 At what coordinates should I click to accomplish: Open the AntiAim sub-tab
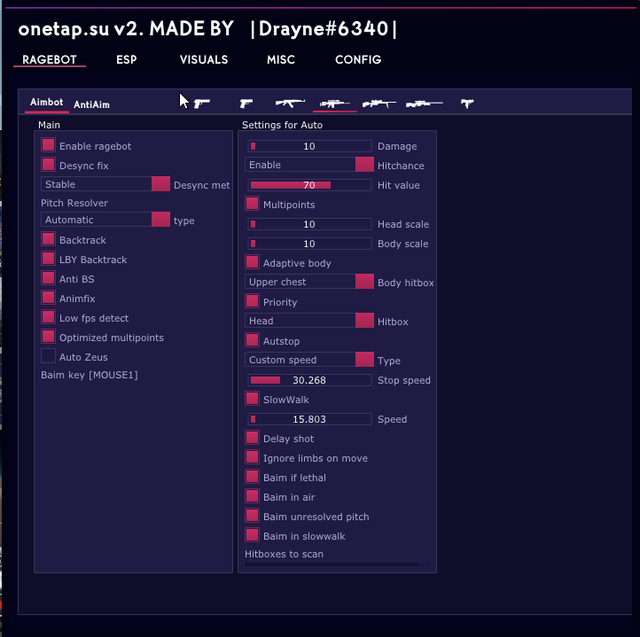92,104
